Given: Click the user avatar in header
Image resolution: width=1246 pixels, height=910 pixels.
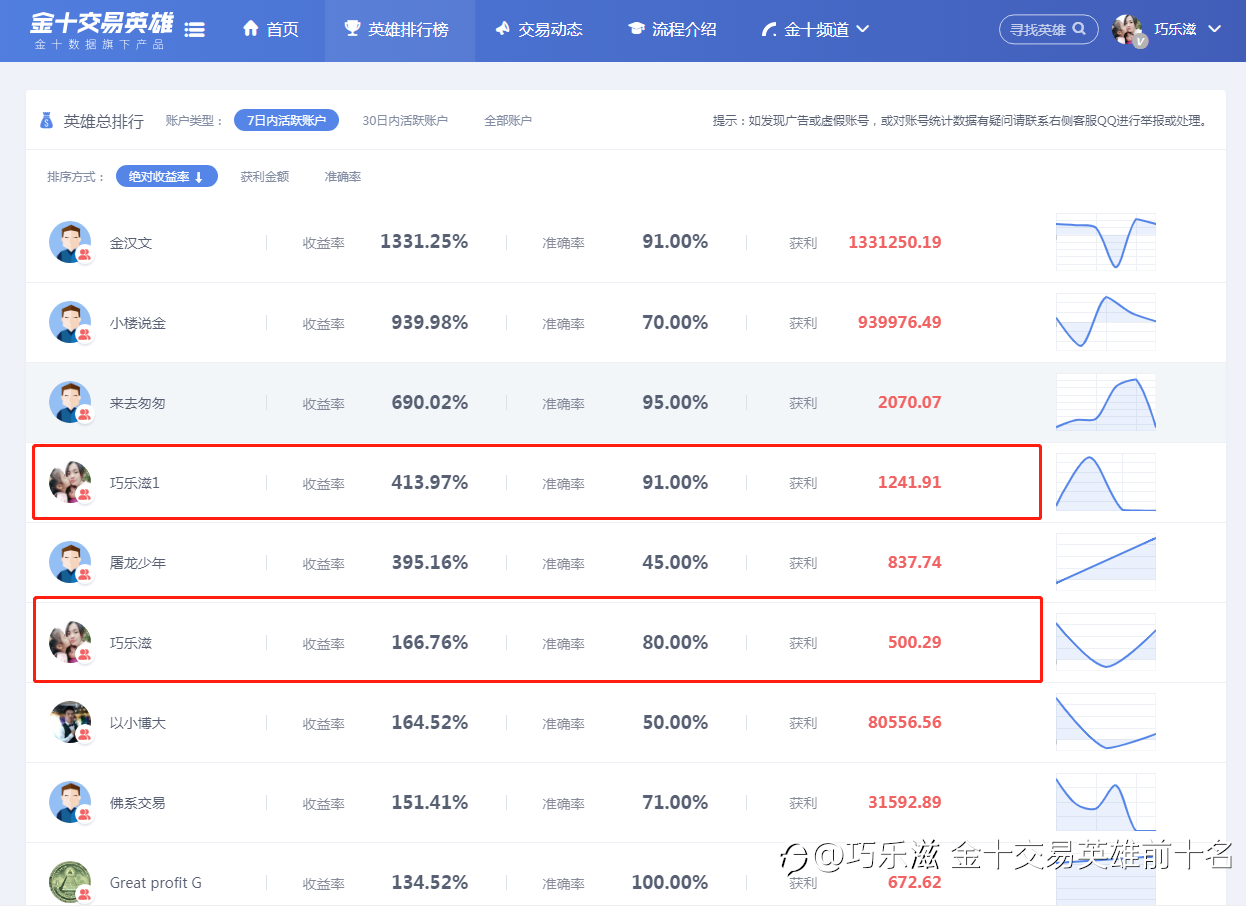Looking at the screenshot, I should click(1128, 30).
